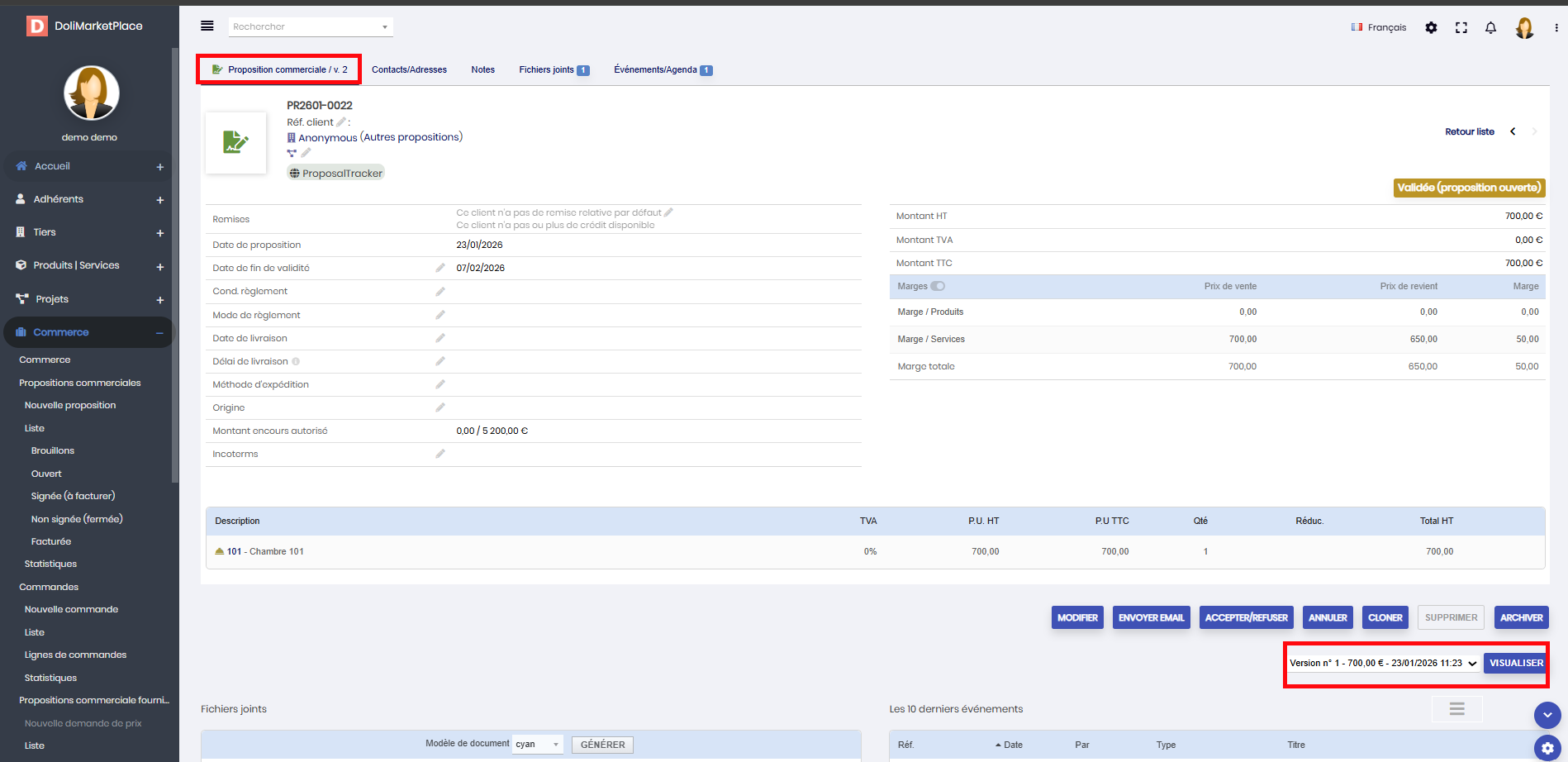Click the pencil next to Réf. client
This screenshot has height=762, width=1568.
[340, 122]
